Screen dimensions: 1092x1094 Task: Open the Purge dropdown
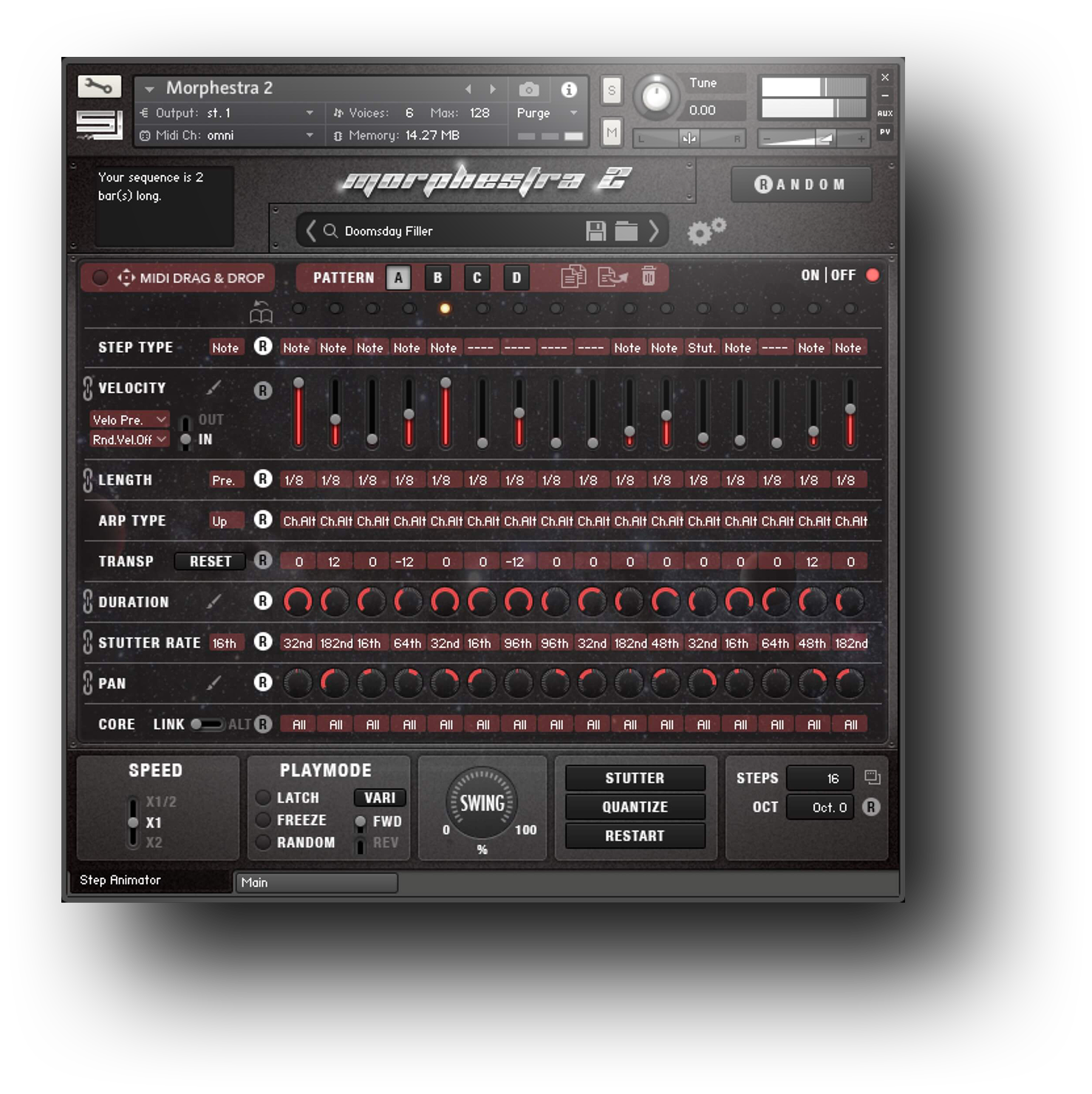tap(547, 113)
